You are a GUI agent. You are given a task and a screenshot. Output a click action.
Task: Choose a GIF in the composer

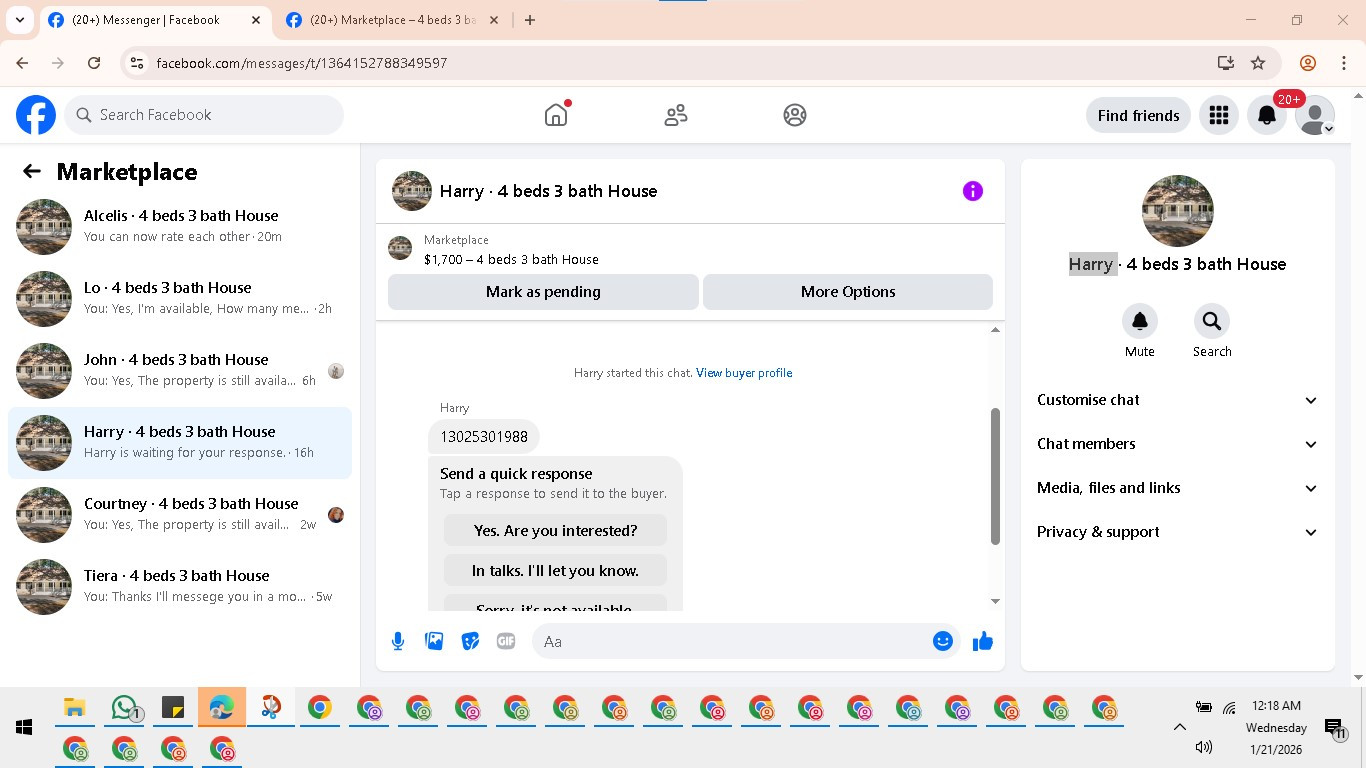click(x=506, y=641)
